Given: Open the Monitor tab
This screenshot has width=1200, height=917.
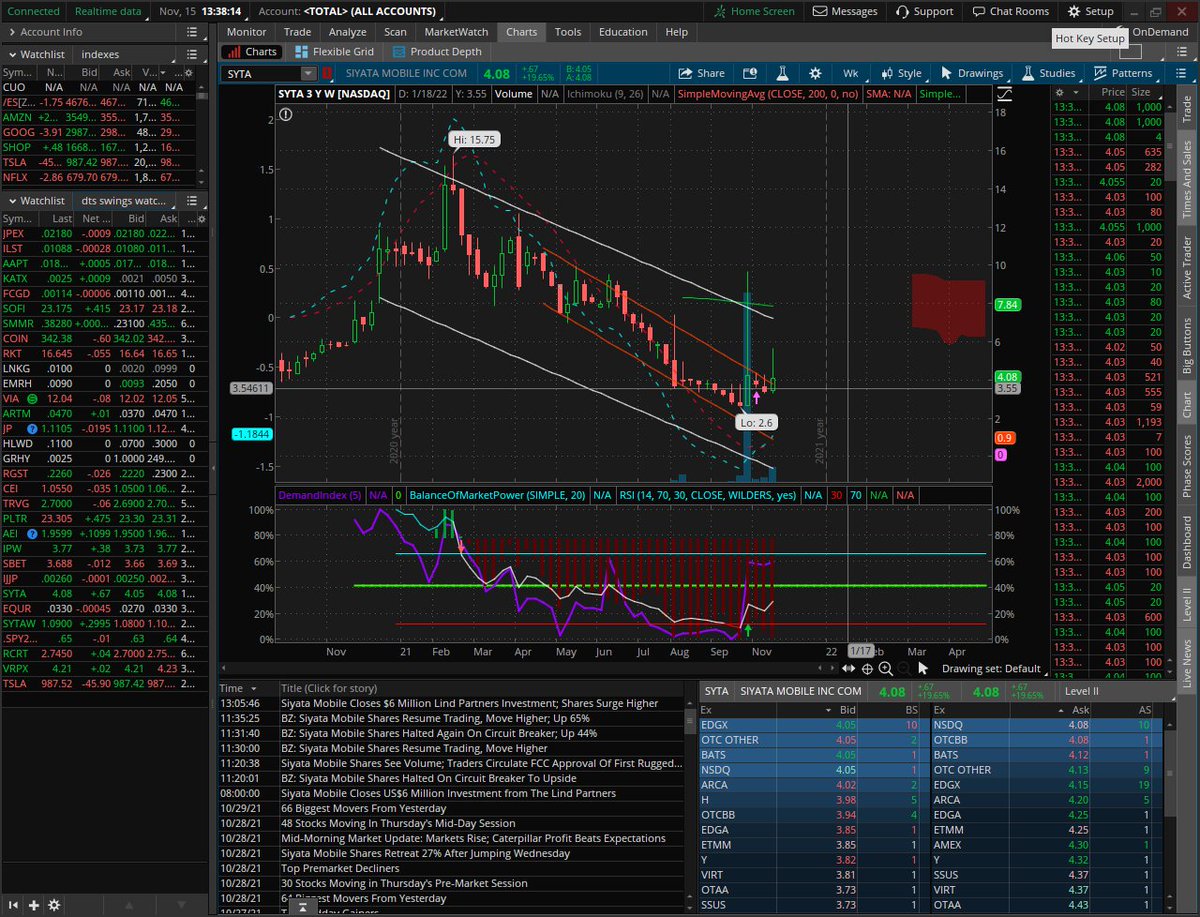Looking at the screenshot, I should [246, 32].
